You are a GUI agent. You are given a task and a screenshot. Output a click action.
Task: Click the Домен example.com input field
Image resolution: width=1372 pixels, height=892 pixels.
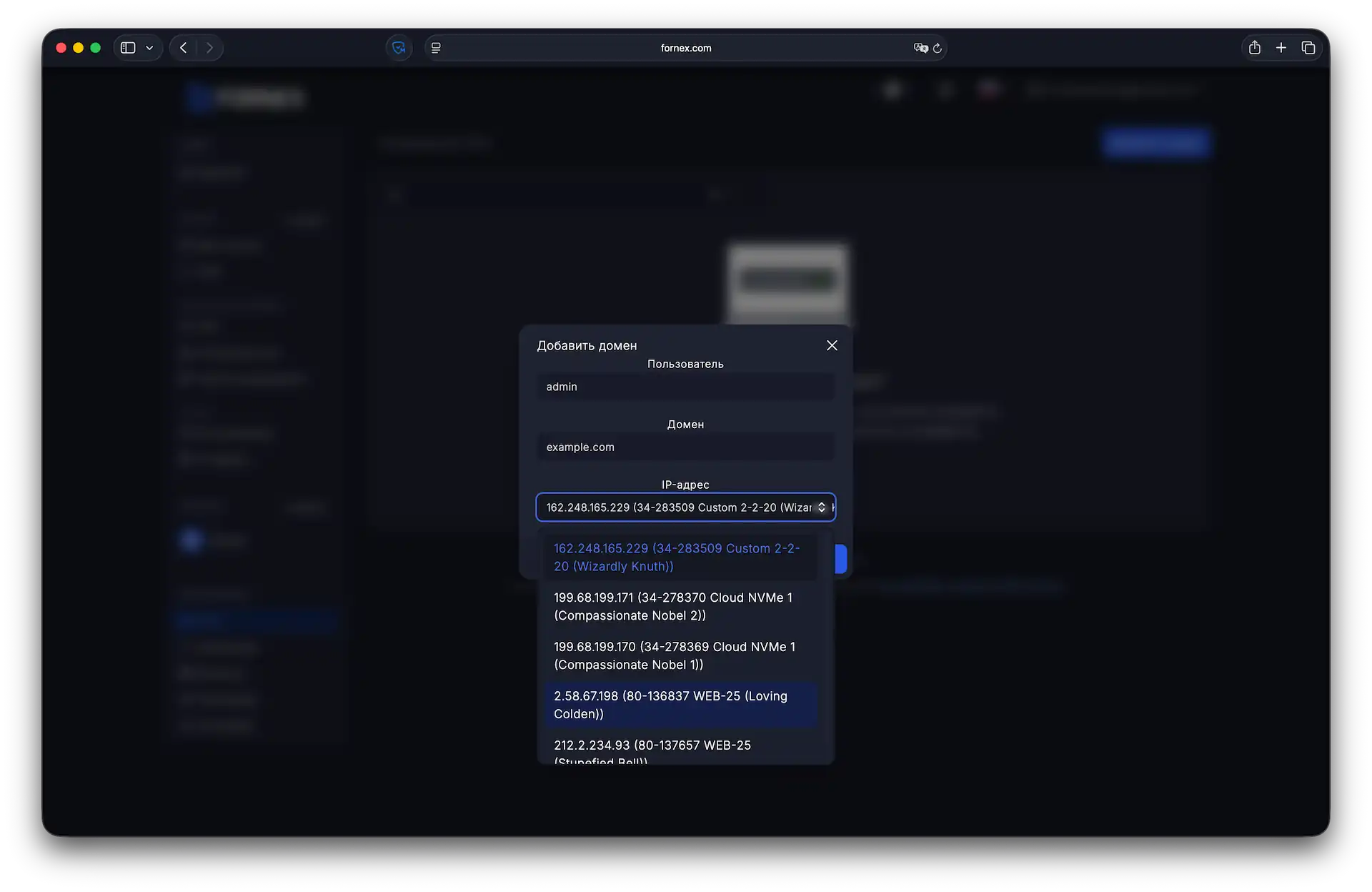click(x=685, y=447)
